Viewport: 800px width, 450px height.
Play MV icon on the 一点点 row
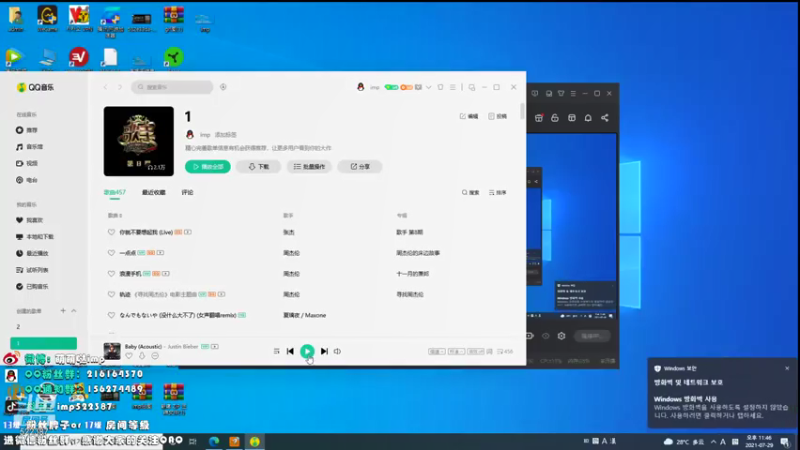tap(160, 253)
